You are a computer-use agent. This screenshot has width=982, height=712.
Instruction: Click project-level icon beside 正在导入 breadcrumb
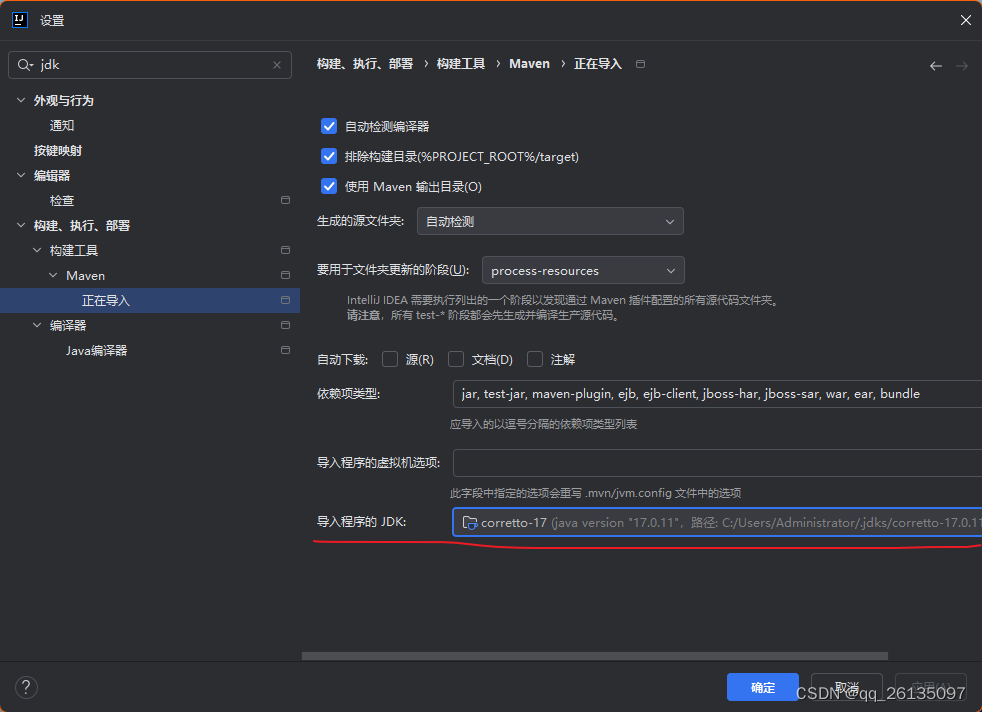(x=640, y=64)
